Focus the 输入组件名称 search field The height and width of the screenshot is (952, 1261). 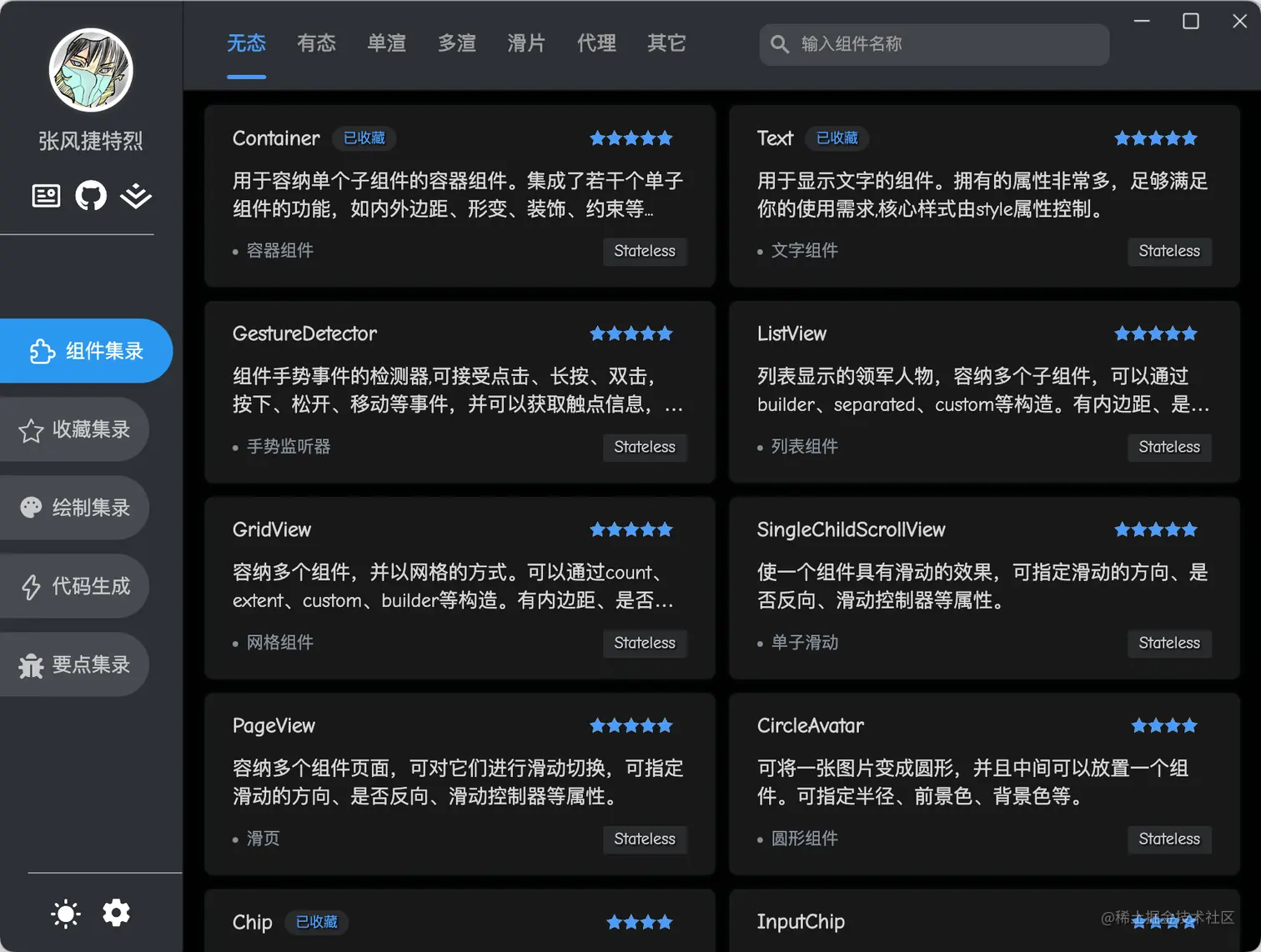point(934,44)
